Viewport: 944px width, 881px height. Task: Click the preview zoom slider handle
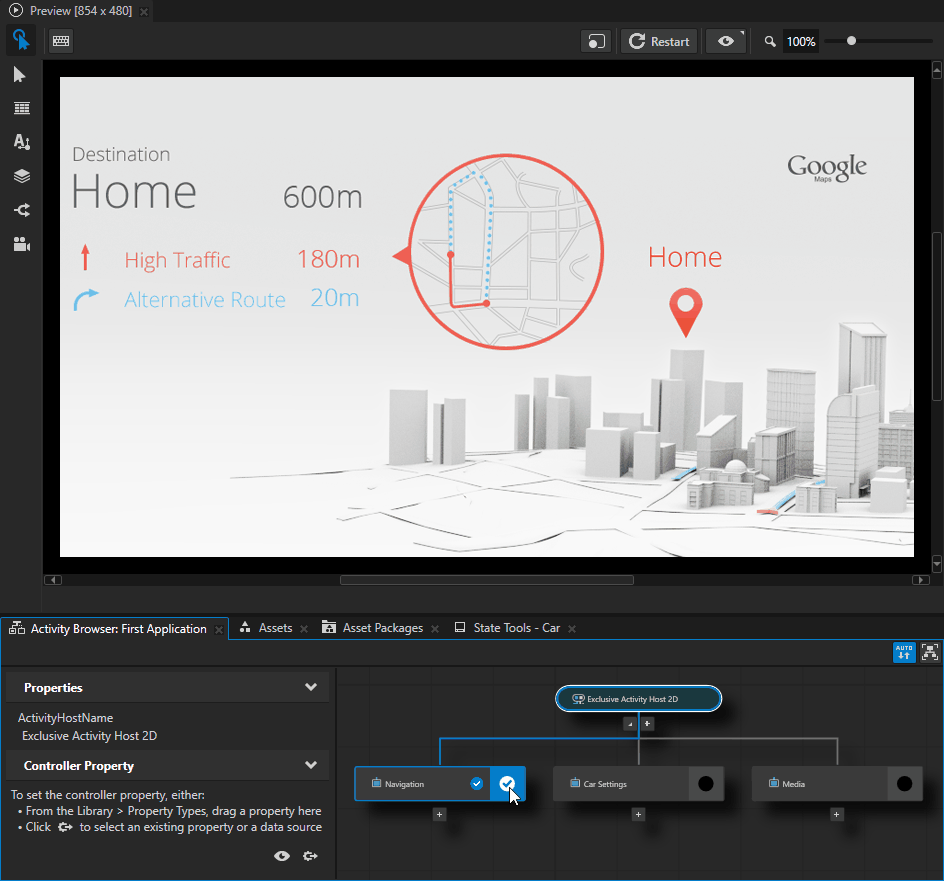point(851,41)
